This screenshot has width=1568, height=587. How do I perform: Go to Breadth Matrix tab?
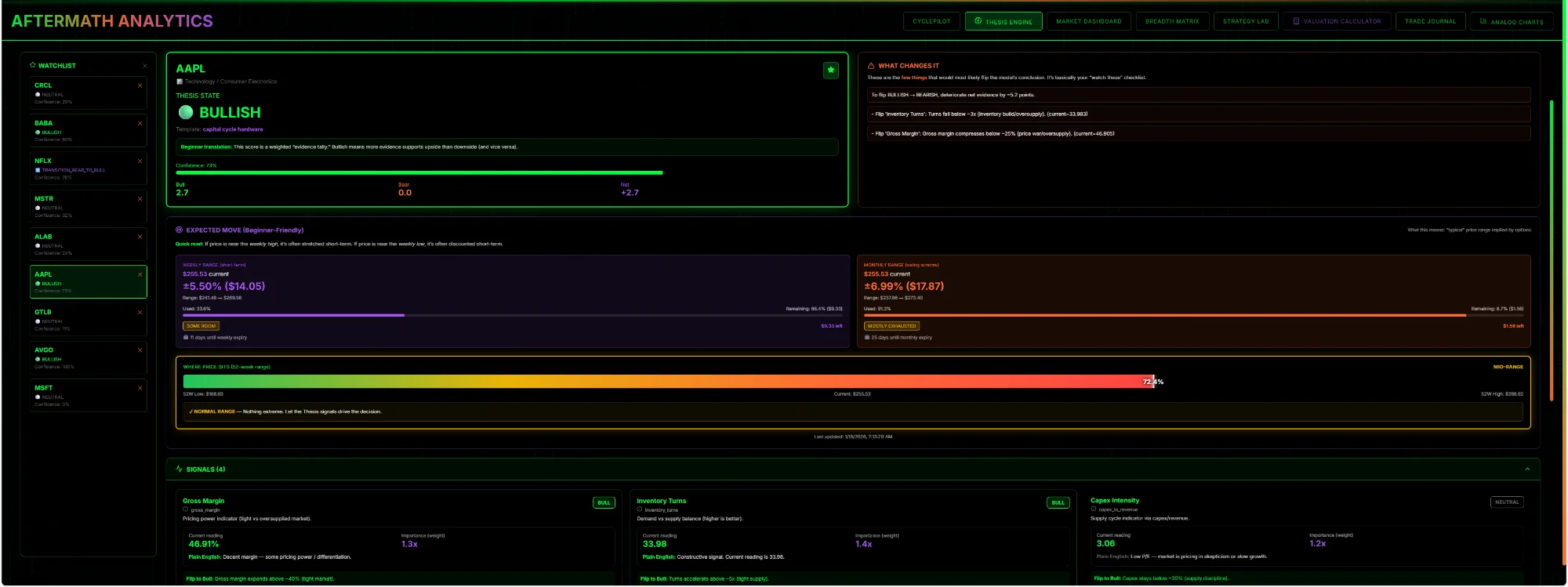point(1172,21)
